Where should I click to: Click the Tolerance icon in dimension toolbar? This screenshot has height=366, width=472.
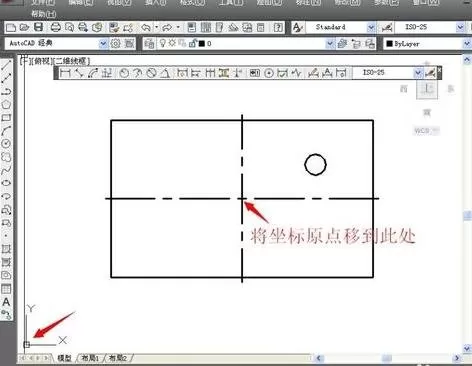tap(255, 73)
